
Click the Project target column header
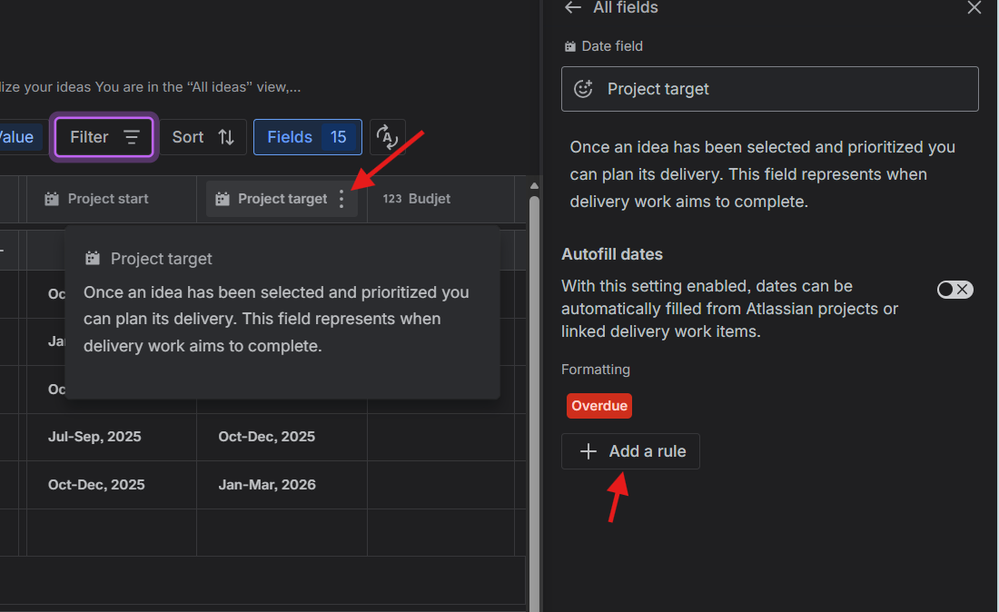tap(282, 199)
